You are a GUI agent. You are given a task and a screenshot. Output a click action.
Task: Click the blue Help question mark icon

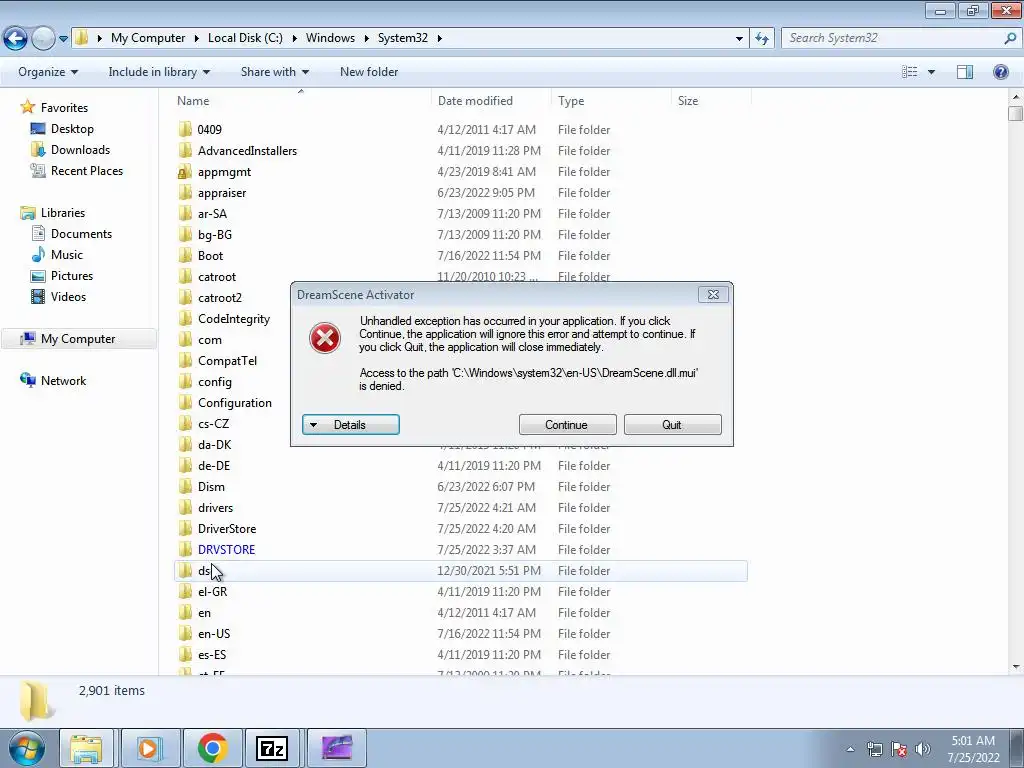pyautogui.click(x=1000, y=72)
